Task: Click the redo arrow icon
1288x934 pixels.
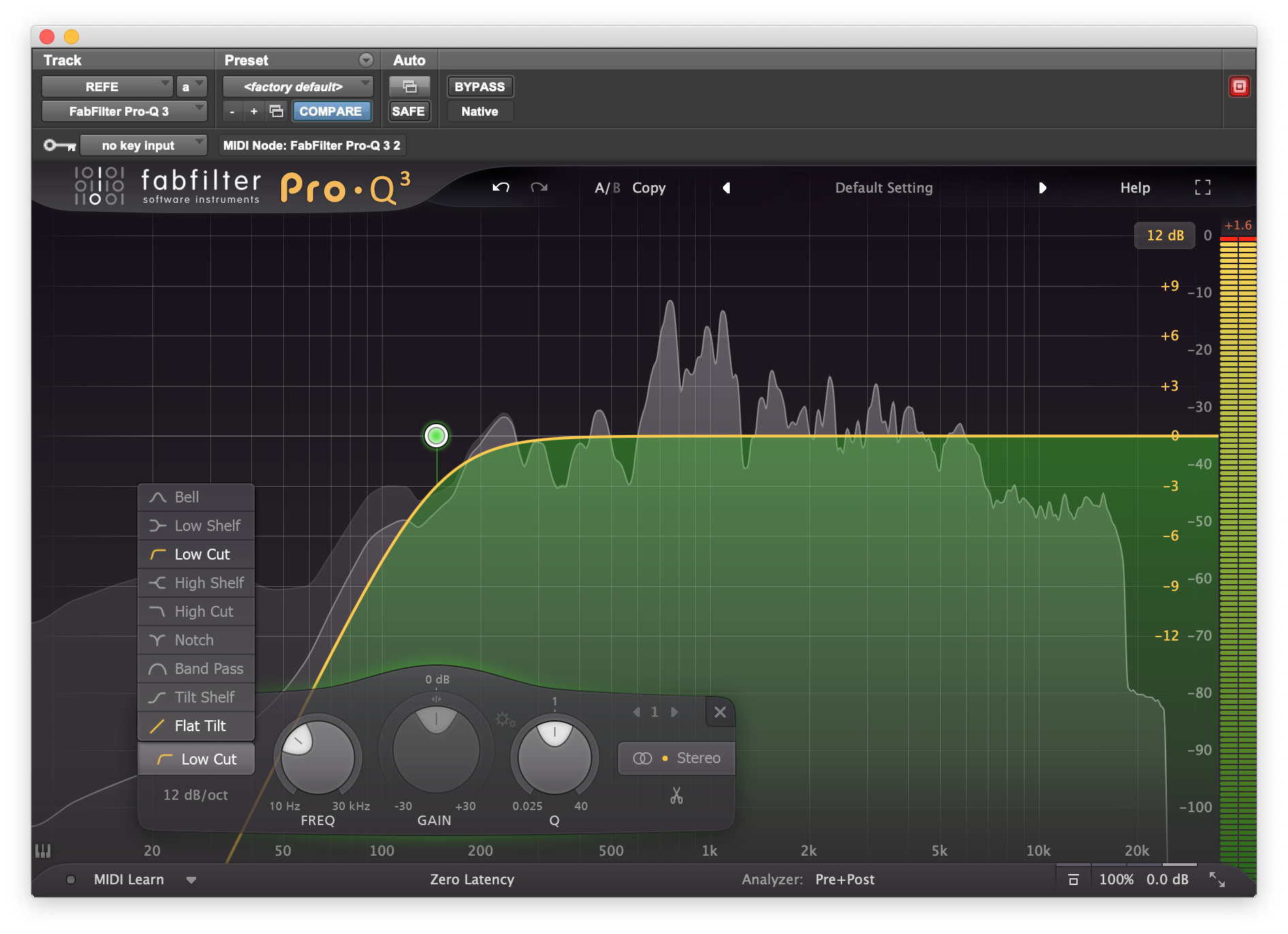Action: coord(539,187)
